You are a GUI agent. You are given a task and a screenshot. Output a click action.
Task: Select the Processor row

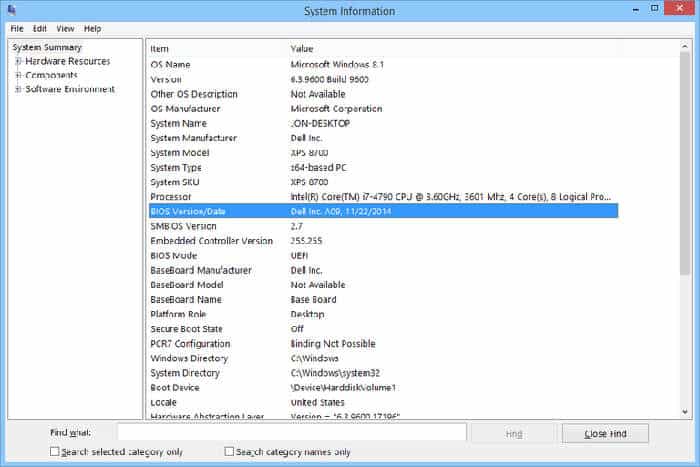(382, 197)
